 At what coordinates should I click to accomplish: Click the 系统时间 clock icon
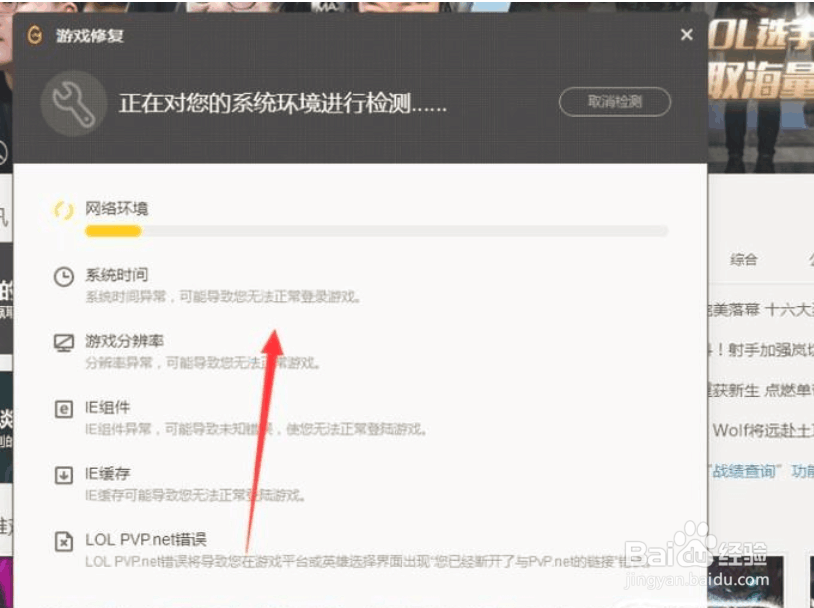click(64, 277)
